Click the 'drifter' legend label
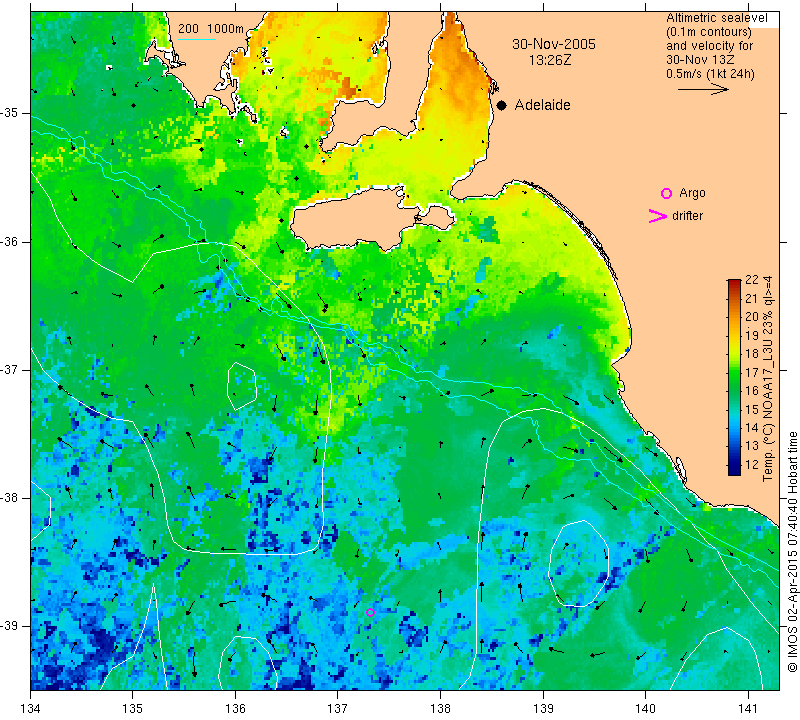This screenshot has height=720, width=800. (687, 216)
